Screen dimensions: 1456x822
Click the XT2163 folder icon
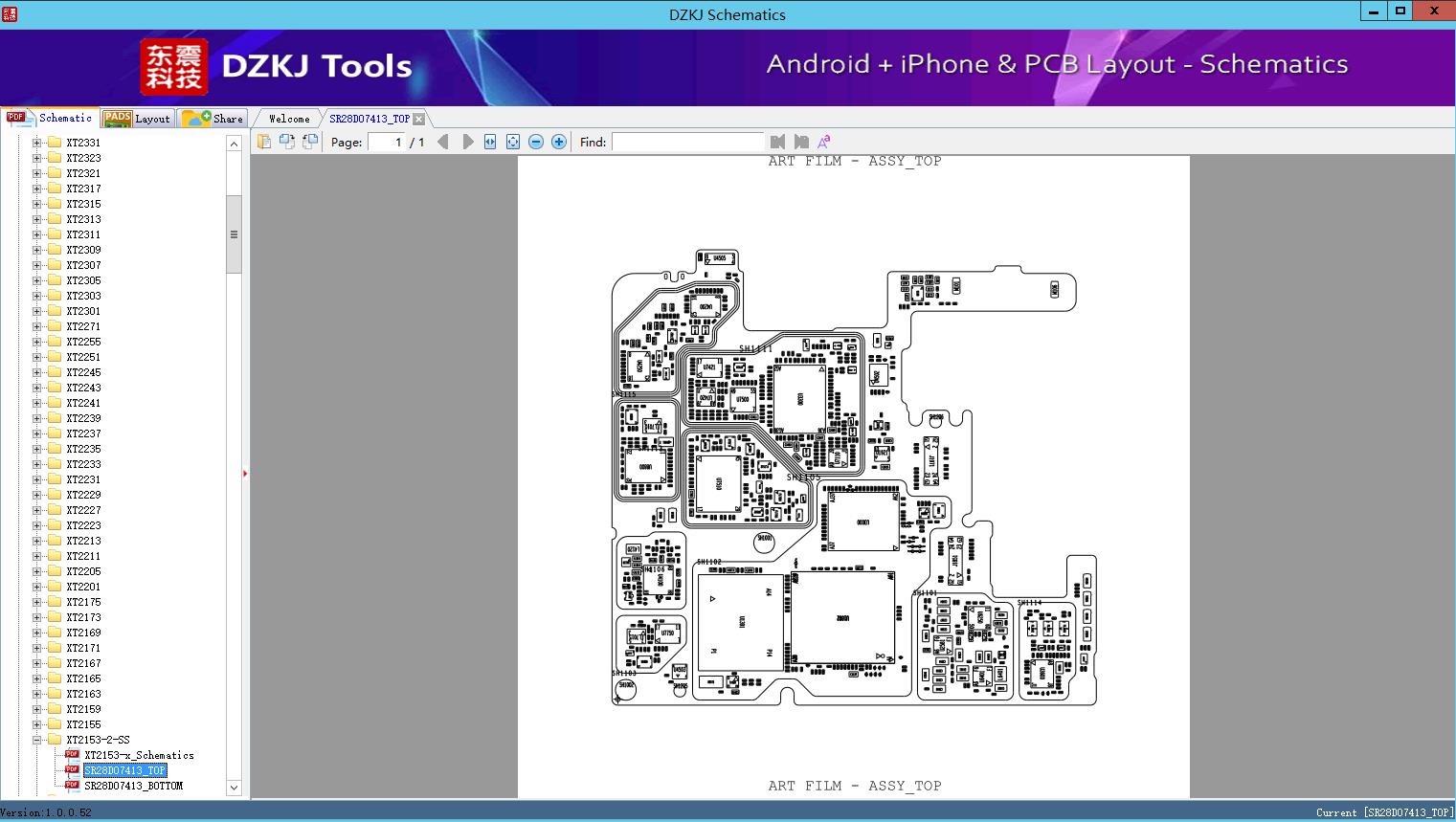click(x=55, y=694)
